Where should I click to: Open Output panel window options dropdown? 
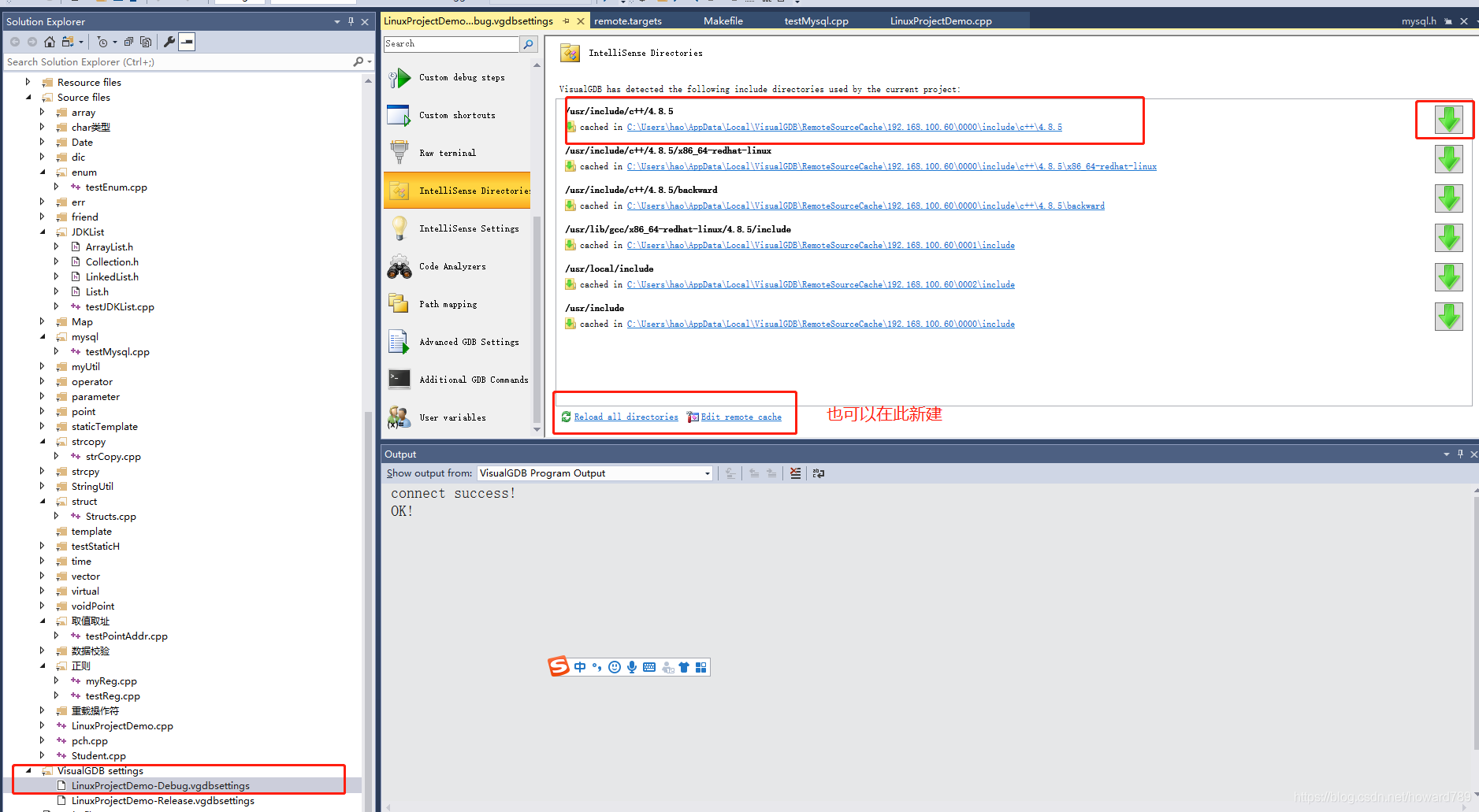[1446, 454]
